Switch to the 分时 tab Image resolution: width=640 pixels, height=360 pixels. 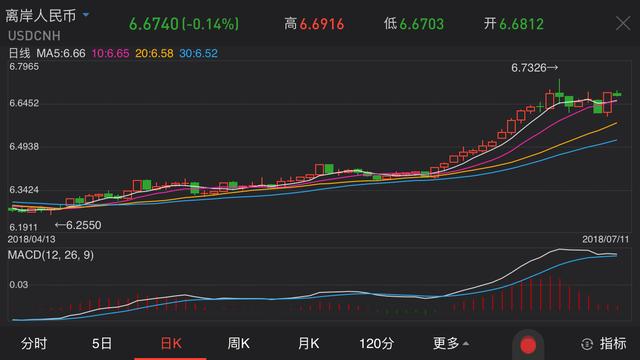pos(34,343)
